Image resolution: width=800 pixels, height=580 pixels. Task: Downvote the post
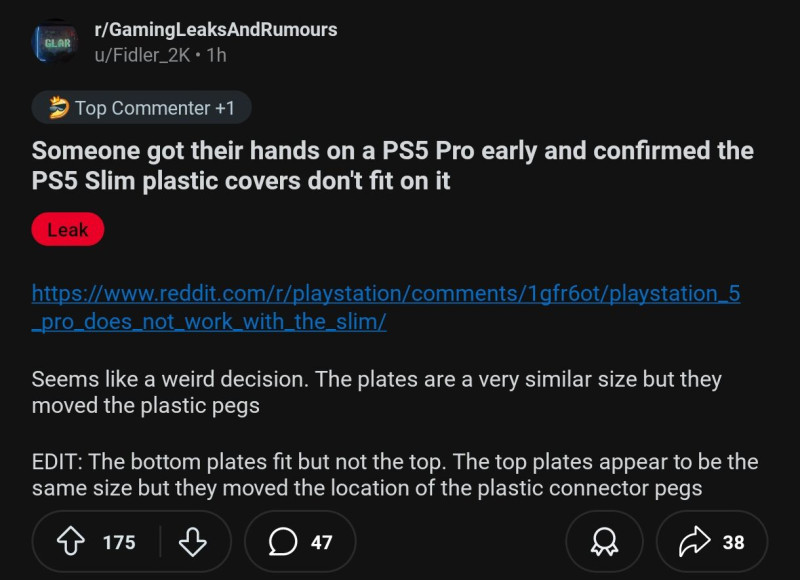tap(192, 542)
